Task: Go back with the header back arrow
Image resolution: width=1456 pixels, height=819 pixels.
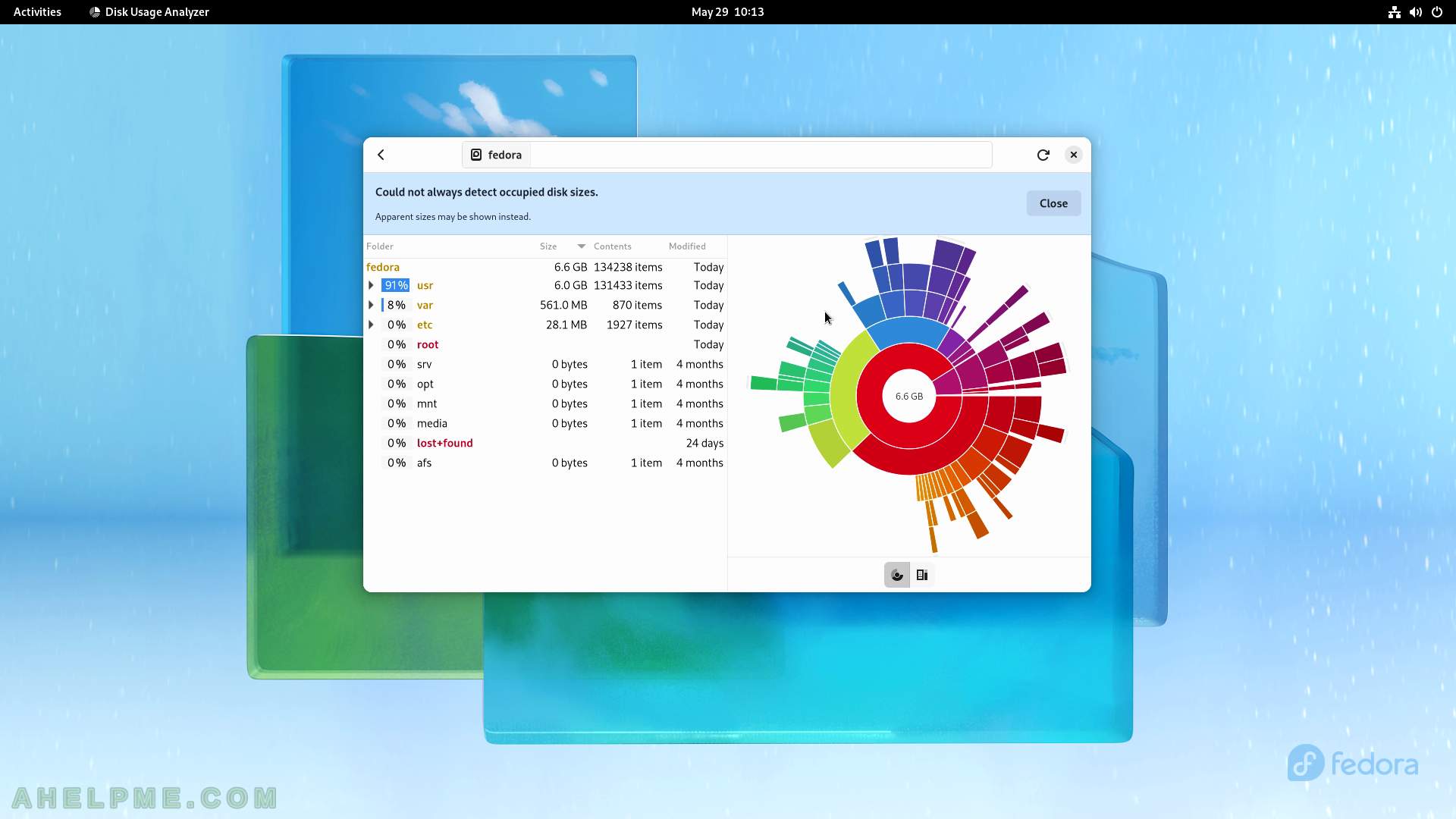Action: [x=381, y=155]
